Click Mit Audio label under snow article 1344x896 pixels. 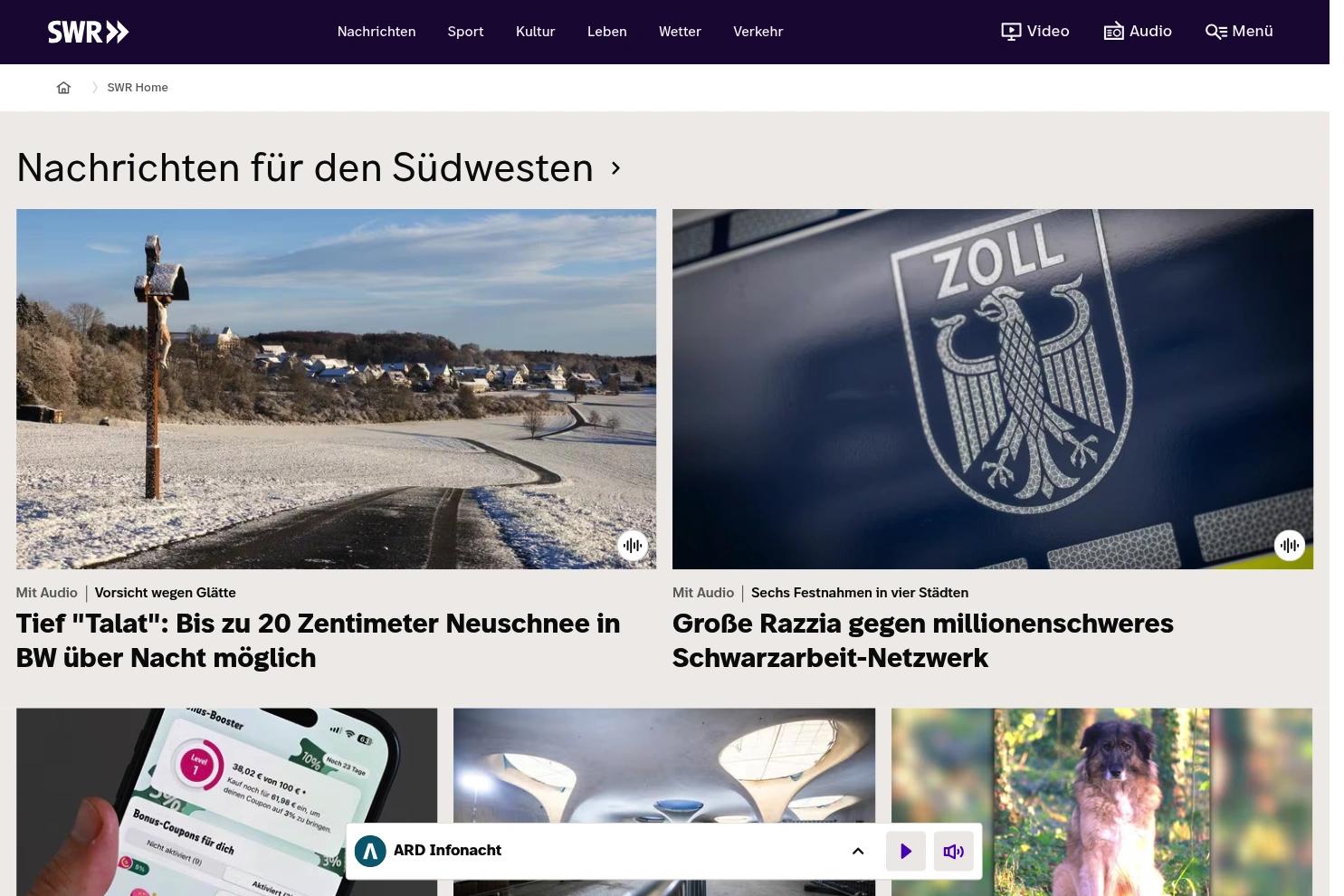[47, 593]
